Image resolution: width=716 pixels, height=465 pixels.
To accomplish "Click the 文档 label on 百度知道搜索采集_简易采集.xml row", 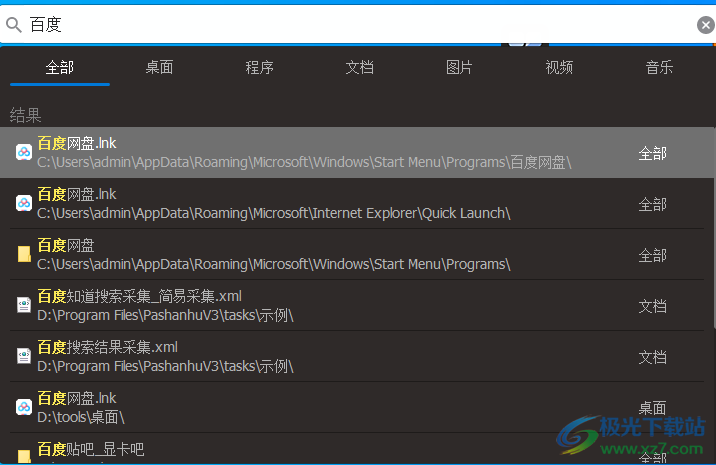I will tap(653, 306).
